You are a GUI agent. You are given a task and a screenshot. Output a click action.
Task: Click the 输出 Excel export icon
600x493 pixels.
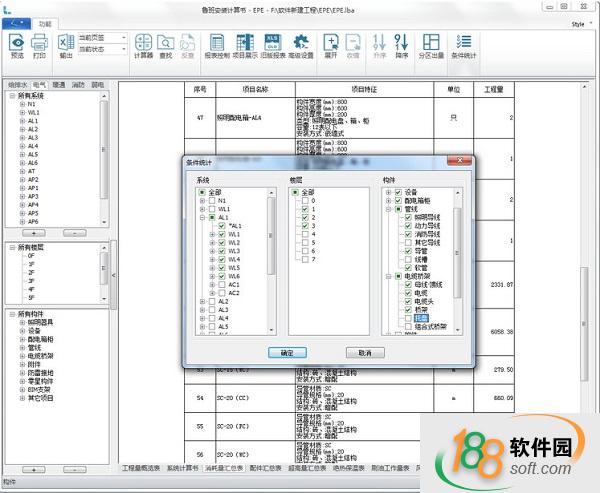coord(66,43)
